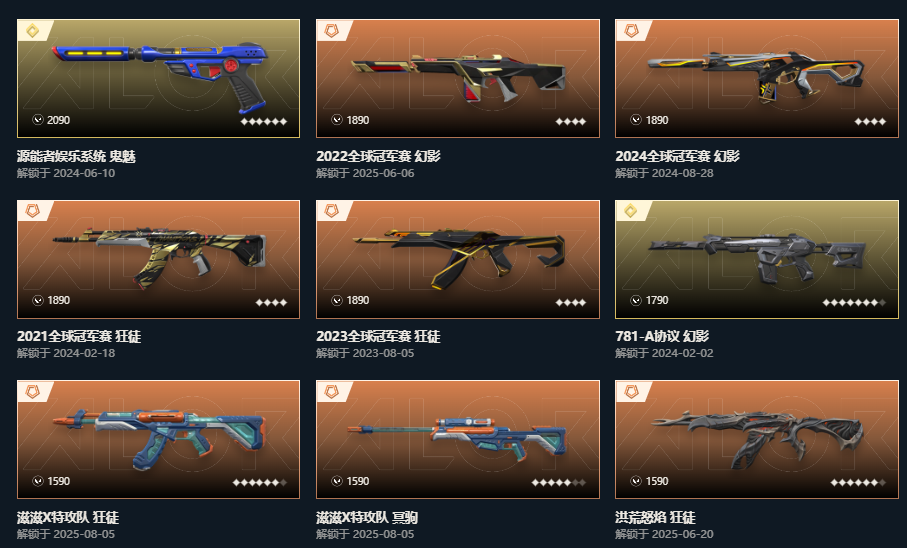Screen dimensions: 907x548
Task: Click the gold tier badge on 781-A协议 幻影 card
Action: coord(632,211)
